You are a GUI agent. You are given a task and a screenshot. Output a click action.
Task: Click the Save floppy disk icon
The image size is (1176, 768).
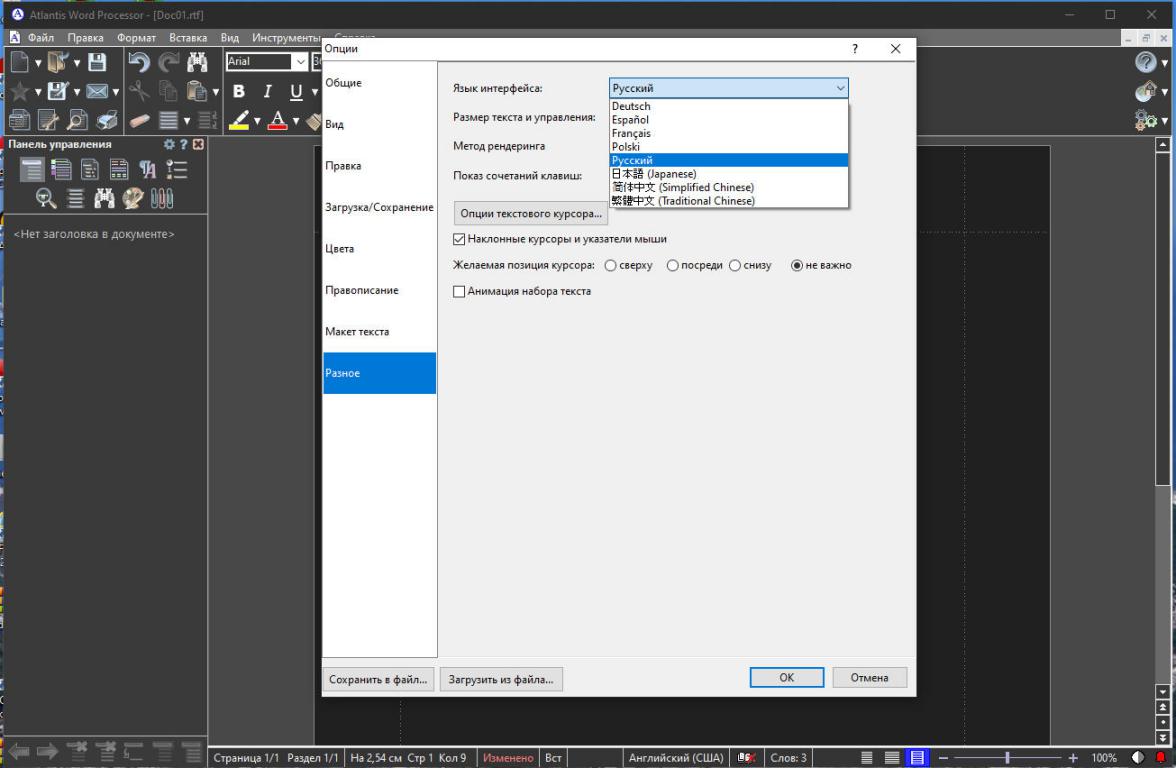(x=97, y=62)
